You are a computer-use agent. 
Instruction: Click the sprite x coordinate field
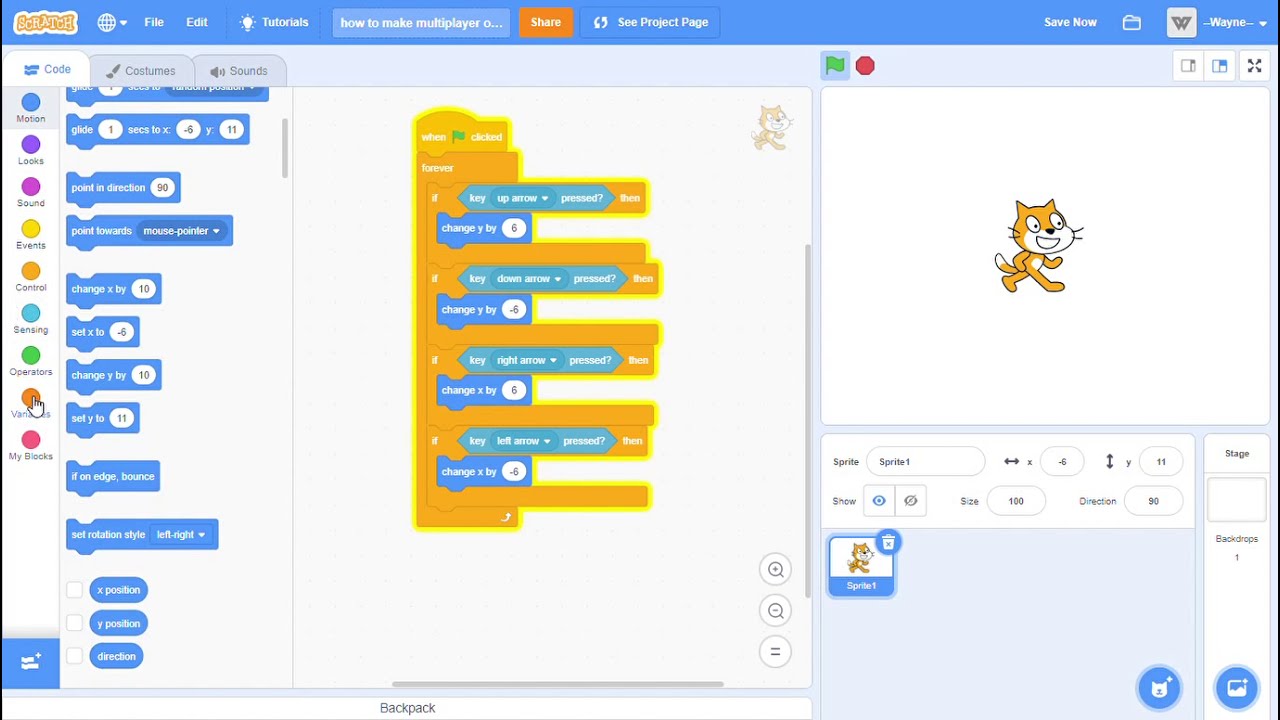pos(1062,462)
